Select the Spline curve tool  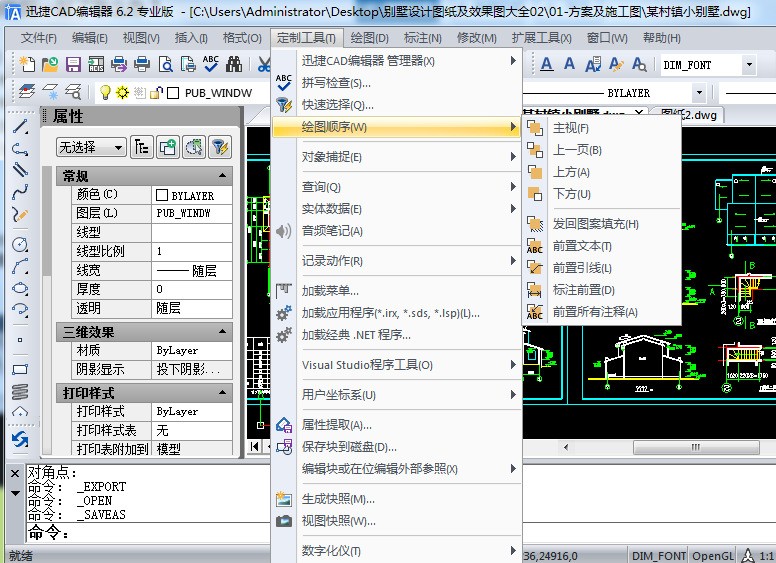[x=20, y=192]
